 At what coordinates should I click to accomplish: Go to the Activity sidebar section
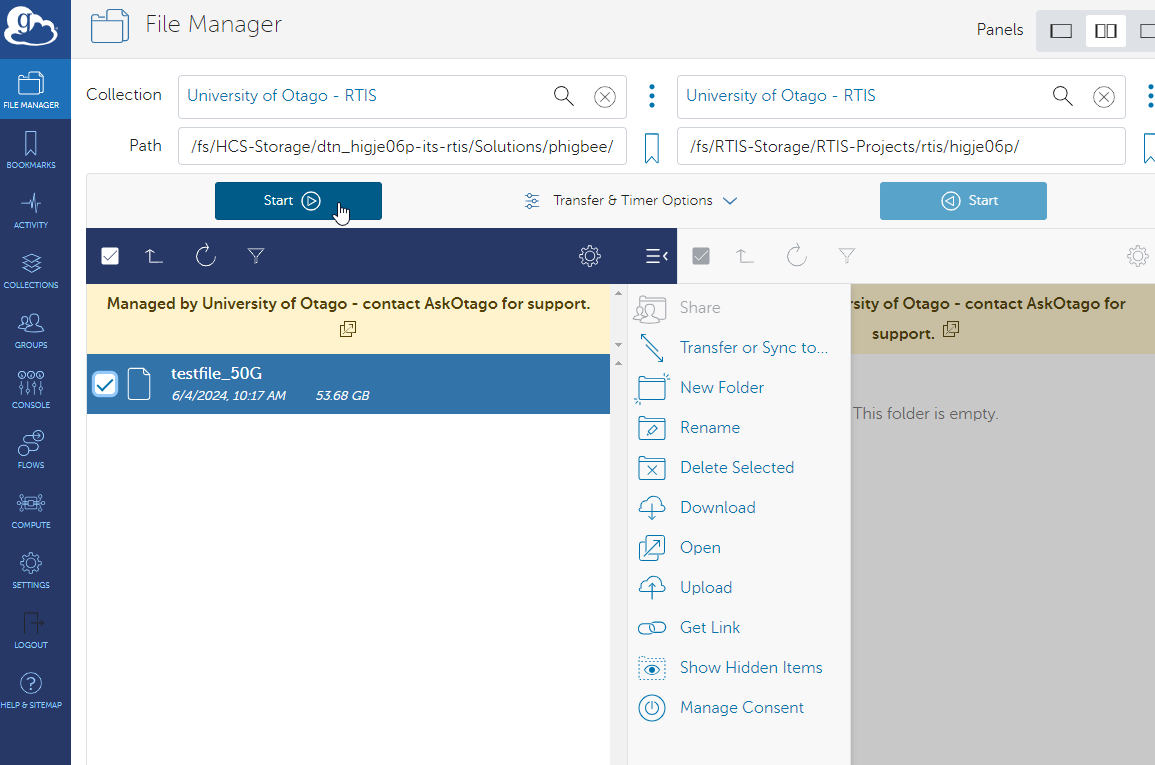pos(31,209)
